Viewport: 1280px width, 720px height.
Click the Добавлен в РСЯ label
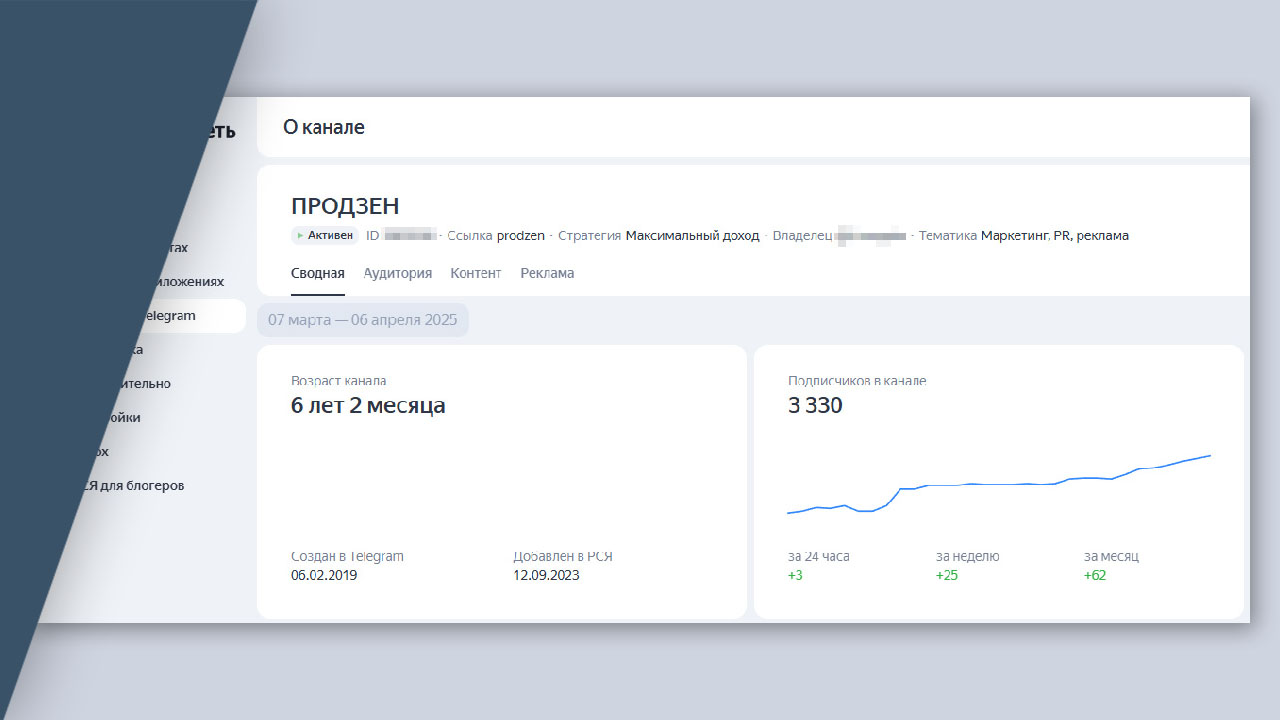(x=563, y=556)
